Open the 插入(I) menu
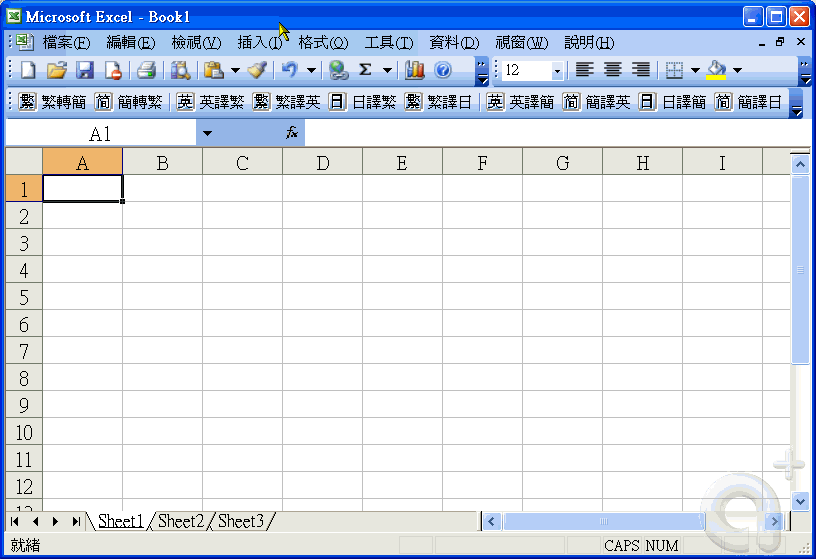The width and height of the screenshot is (816, 560). [260, 43]
